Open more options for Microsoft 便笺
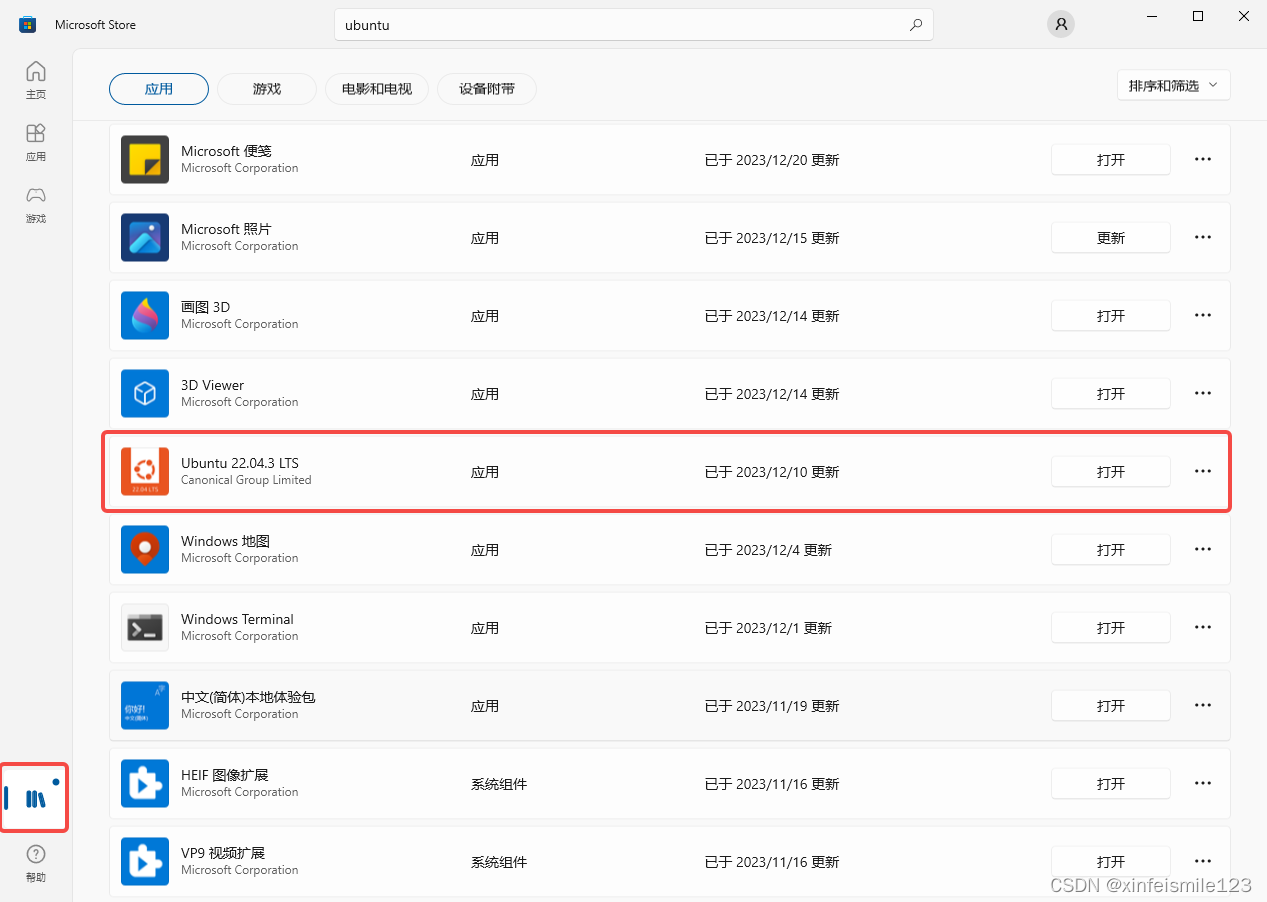The width and height of the screenshot is (1267, 902). pos(1203,159)
